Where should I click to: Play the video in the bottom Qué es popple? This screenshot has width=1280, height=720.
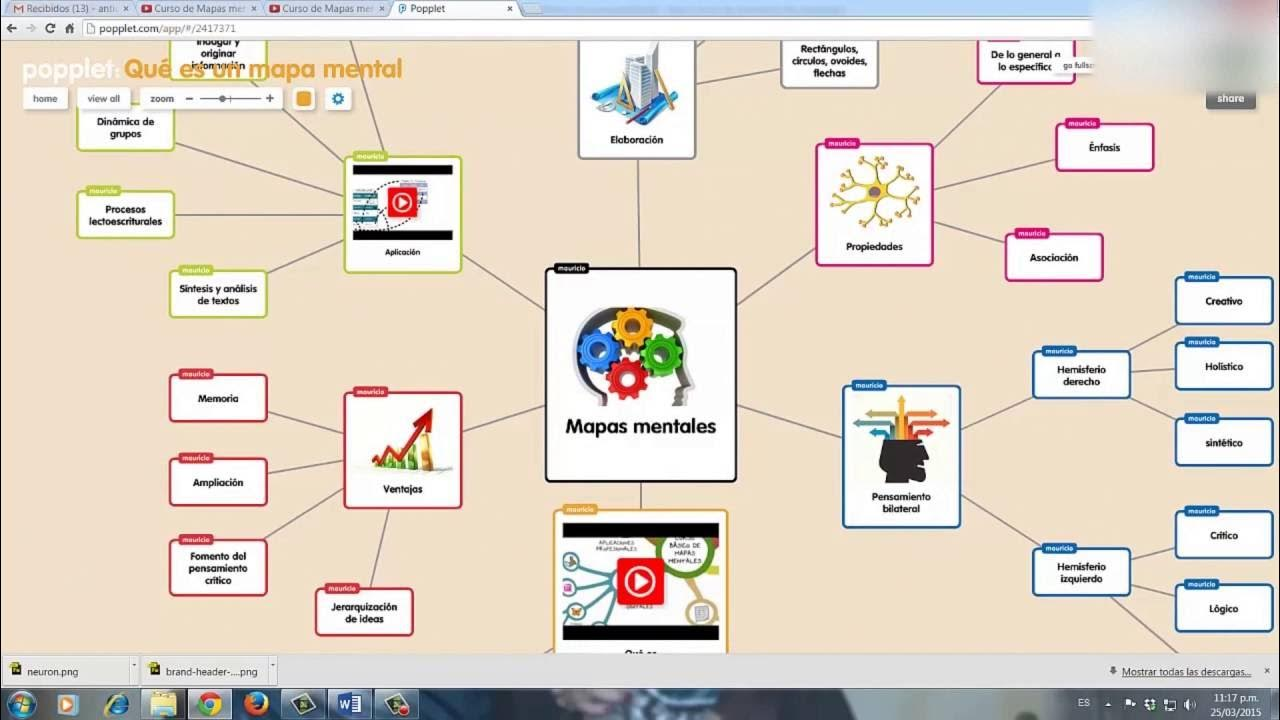[639, 581]
